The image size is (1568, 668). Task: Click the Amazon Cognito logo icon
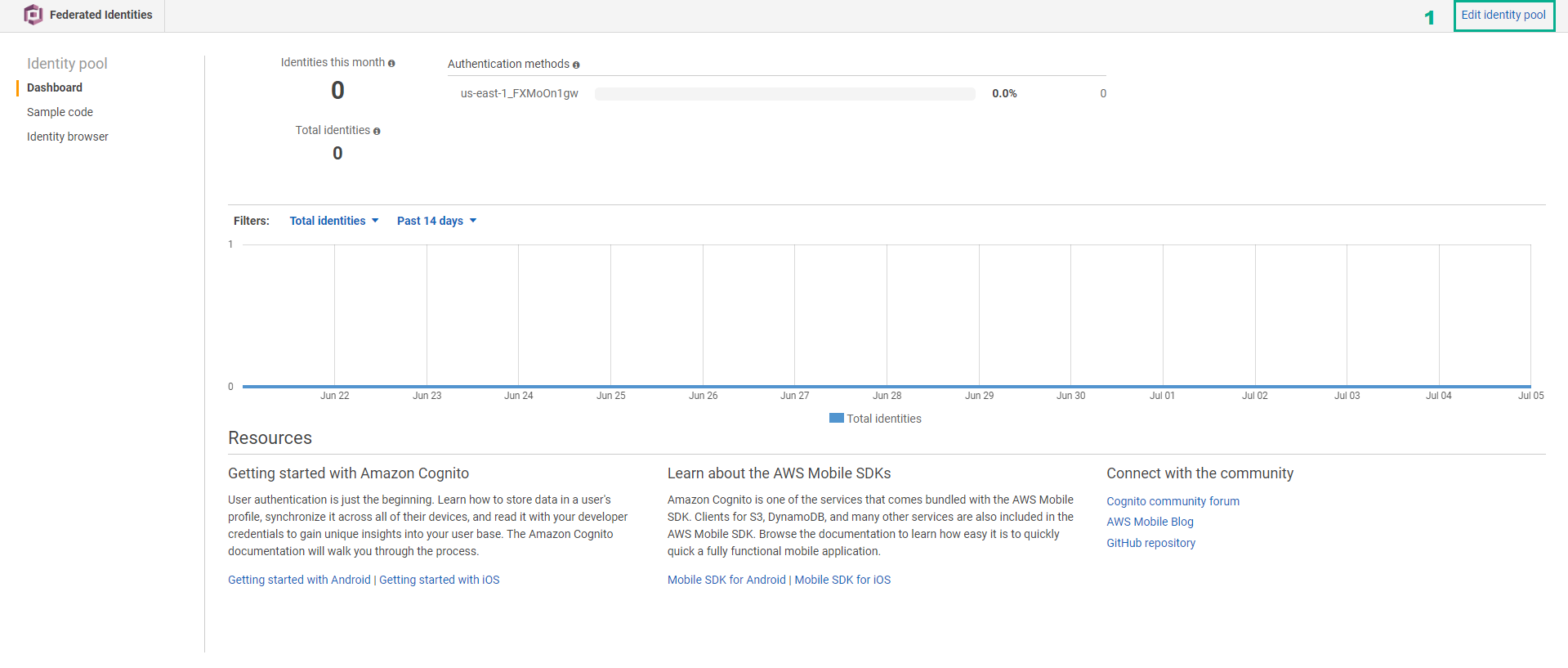[33, 15]
